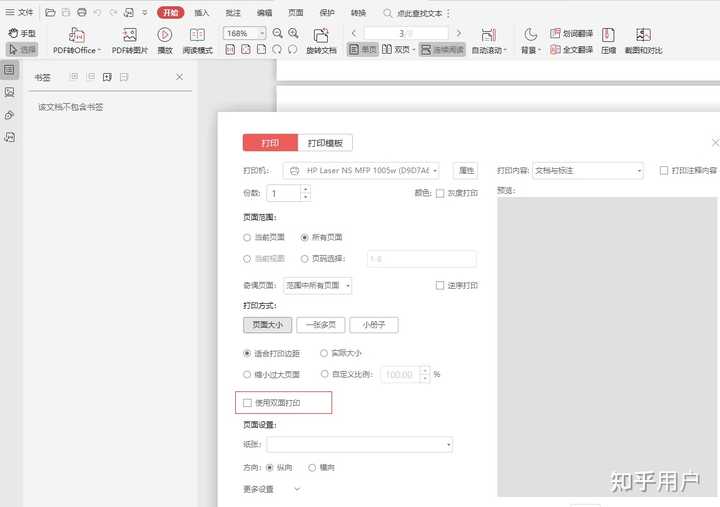This screenshot has width=720, height=507.
Task: Choose 纵向 portrait orientation
Action: [x=270, y=468]
